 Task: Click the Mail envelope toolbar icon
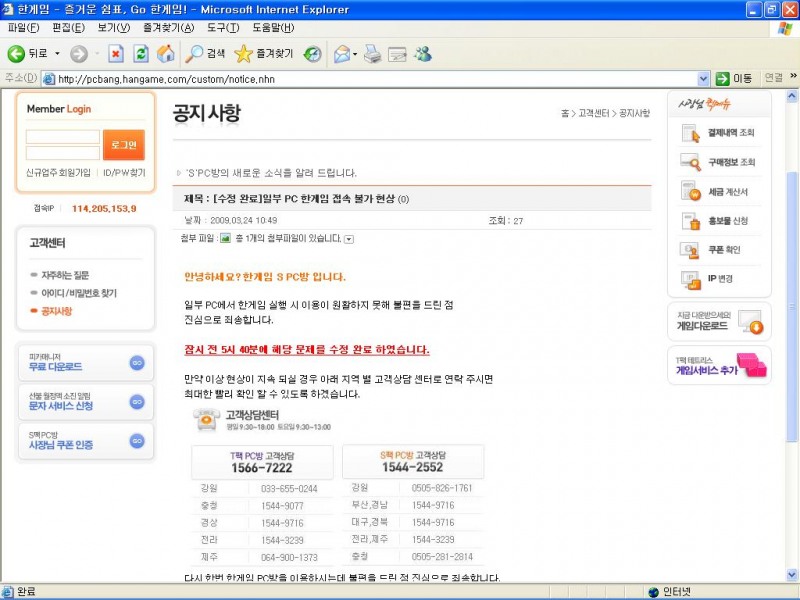point(342,54)
